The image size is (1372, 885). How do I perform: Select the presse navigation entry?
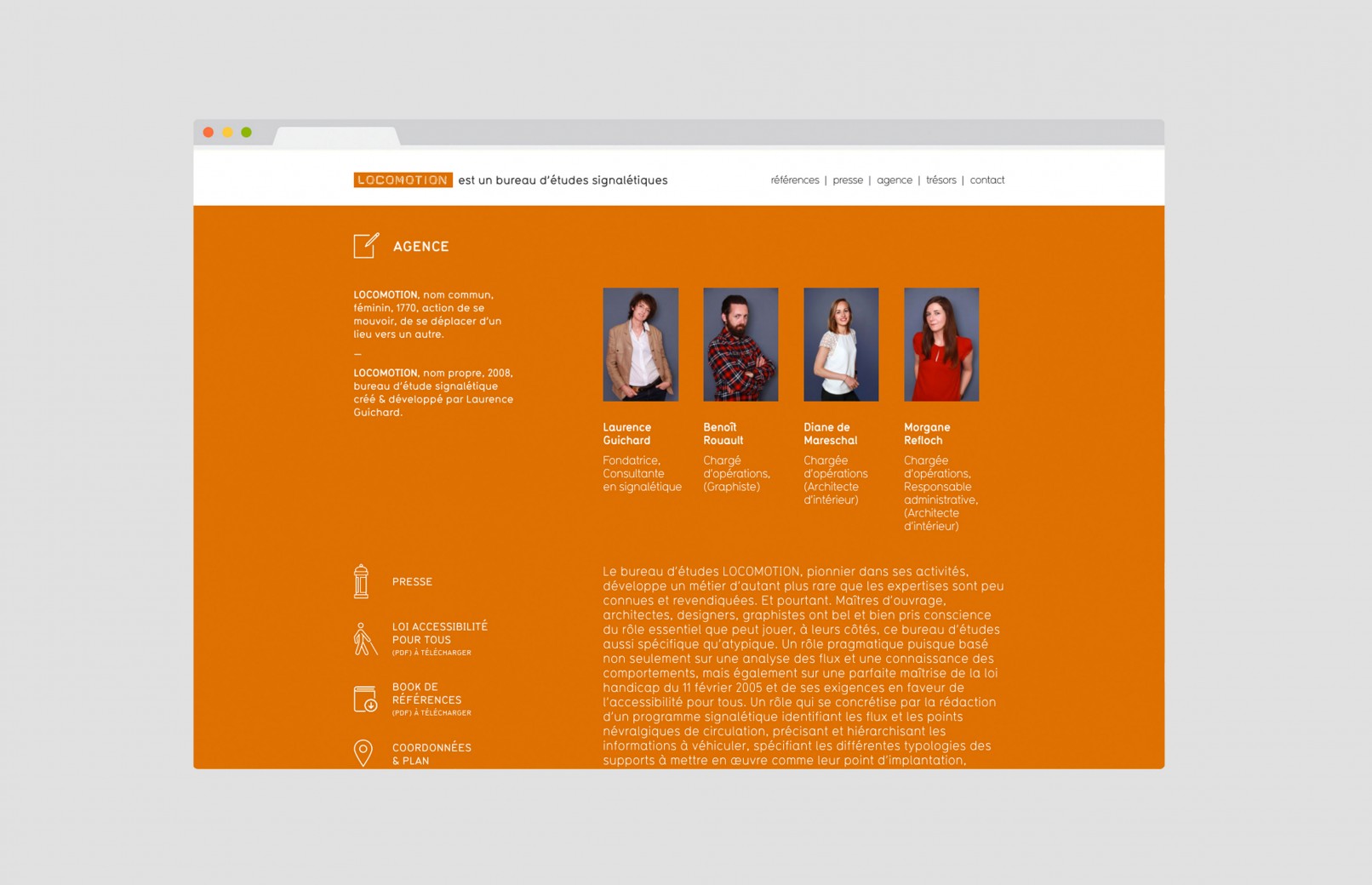(847, 180)
